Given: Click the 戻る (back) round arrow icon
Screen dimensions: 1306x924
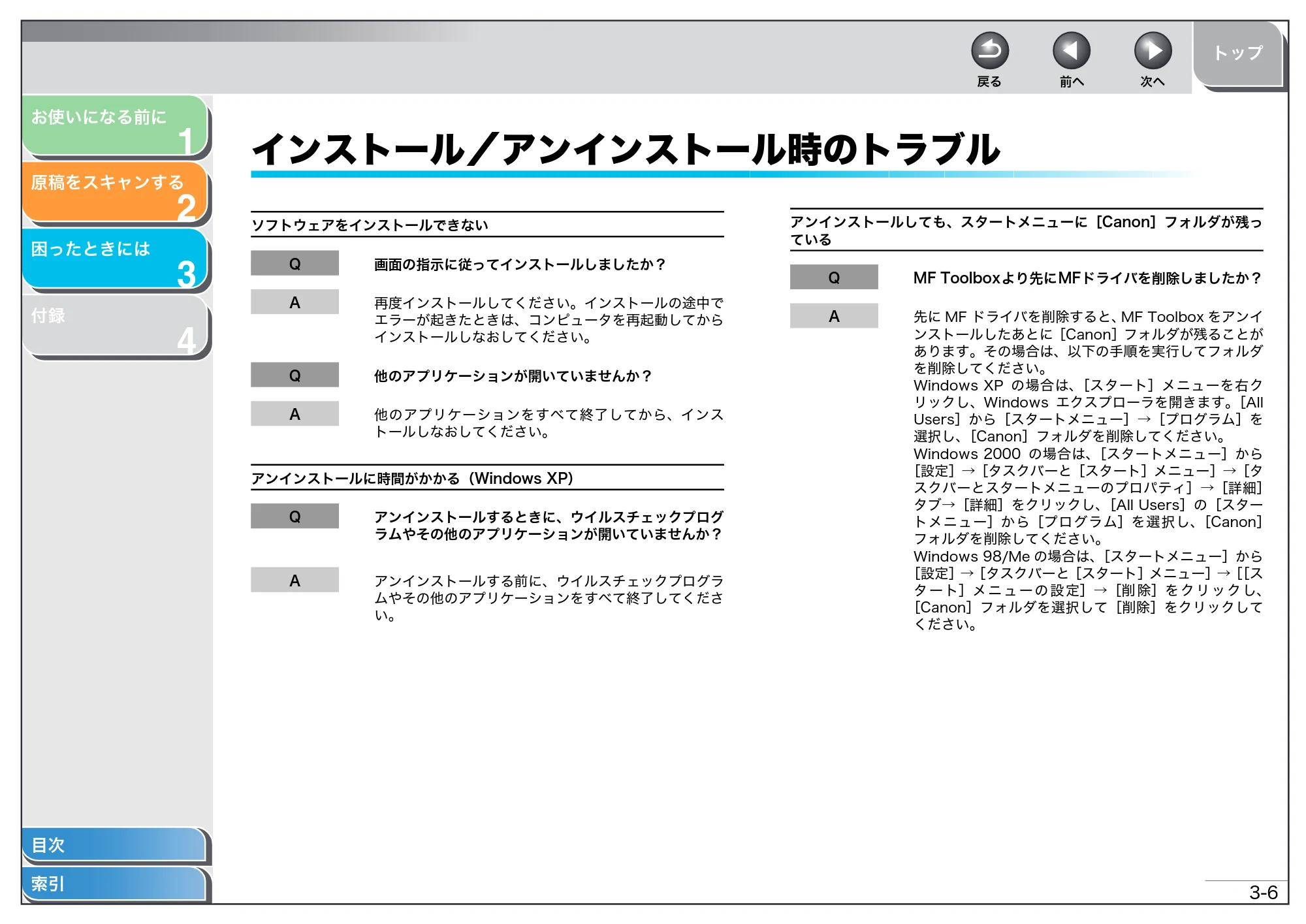Looking at the screenshot, I should tap(989, 51).
